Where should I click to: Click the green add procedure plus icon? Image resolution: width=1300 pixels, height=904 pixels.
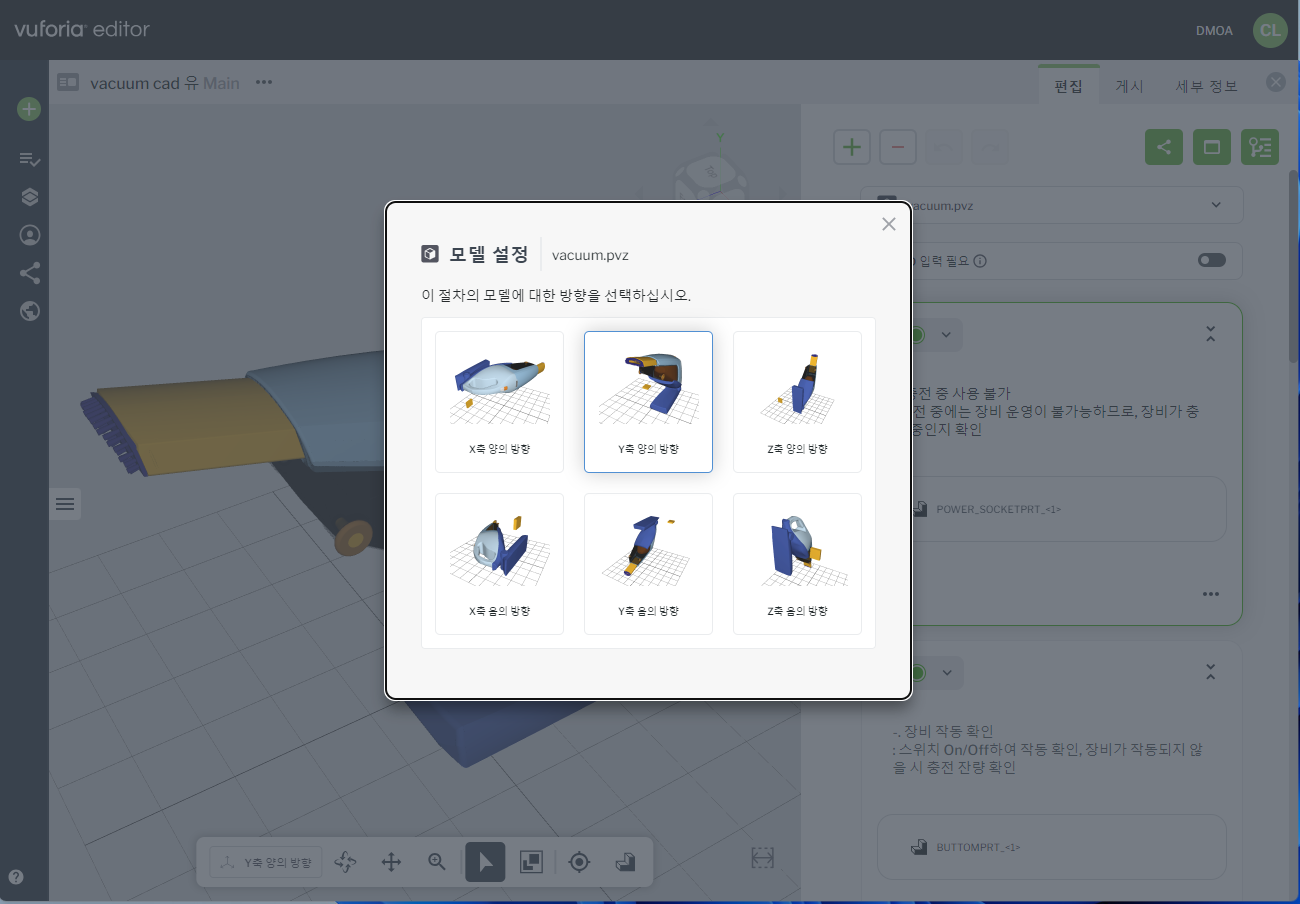pos(29,109)
